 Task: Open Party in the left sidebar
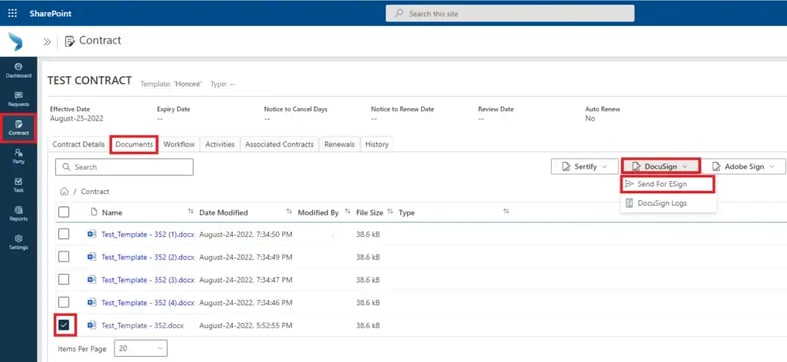[19, 156]
